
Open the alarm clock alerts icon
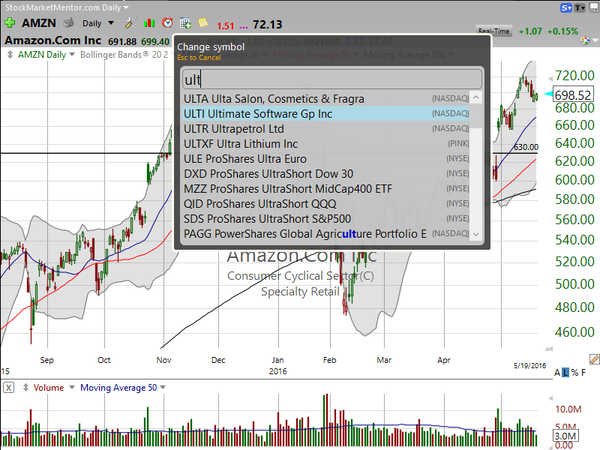pos(167,23)
